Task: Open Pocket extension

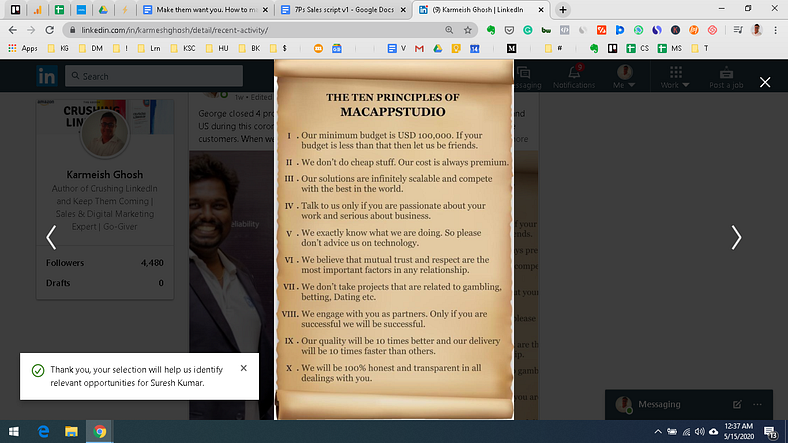Action: click(x=509, y=30)
